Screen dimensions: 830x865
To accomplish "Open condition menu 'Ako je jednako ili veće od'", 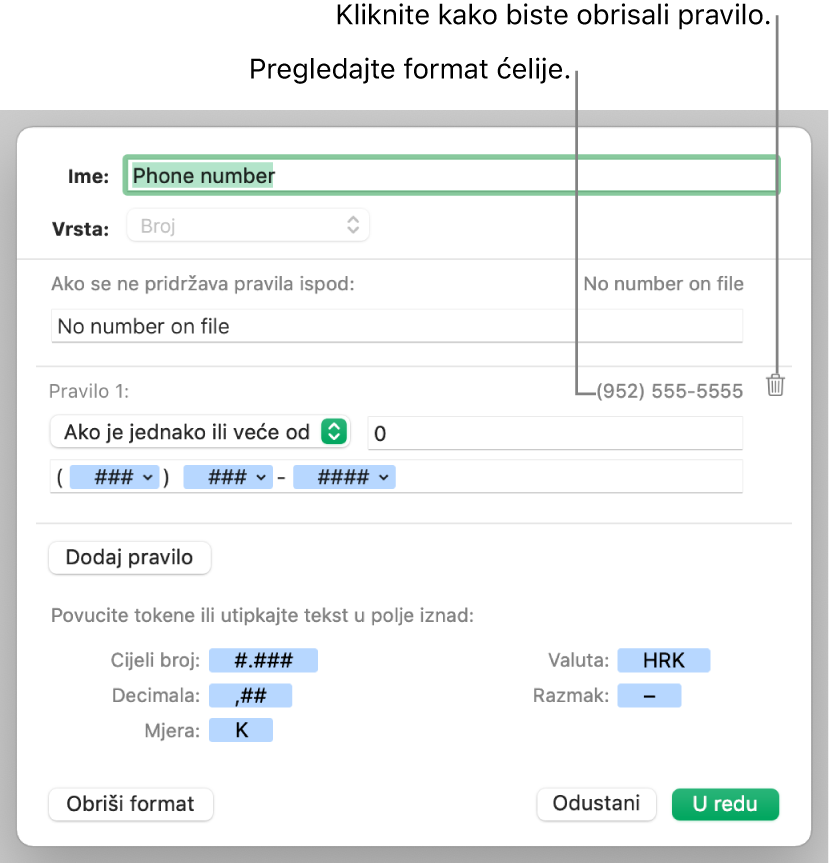I will click(200, 432).
